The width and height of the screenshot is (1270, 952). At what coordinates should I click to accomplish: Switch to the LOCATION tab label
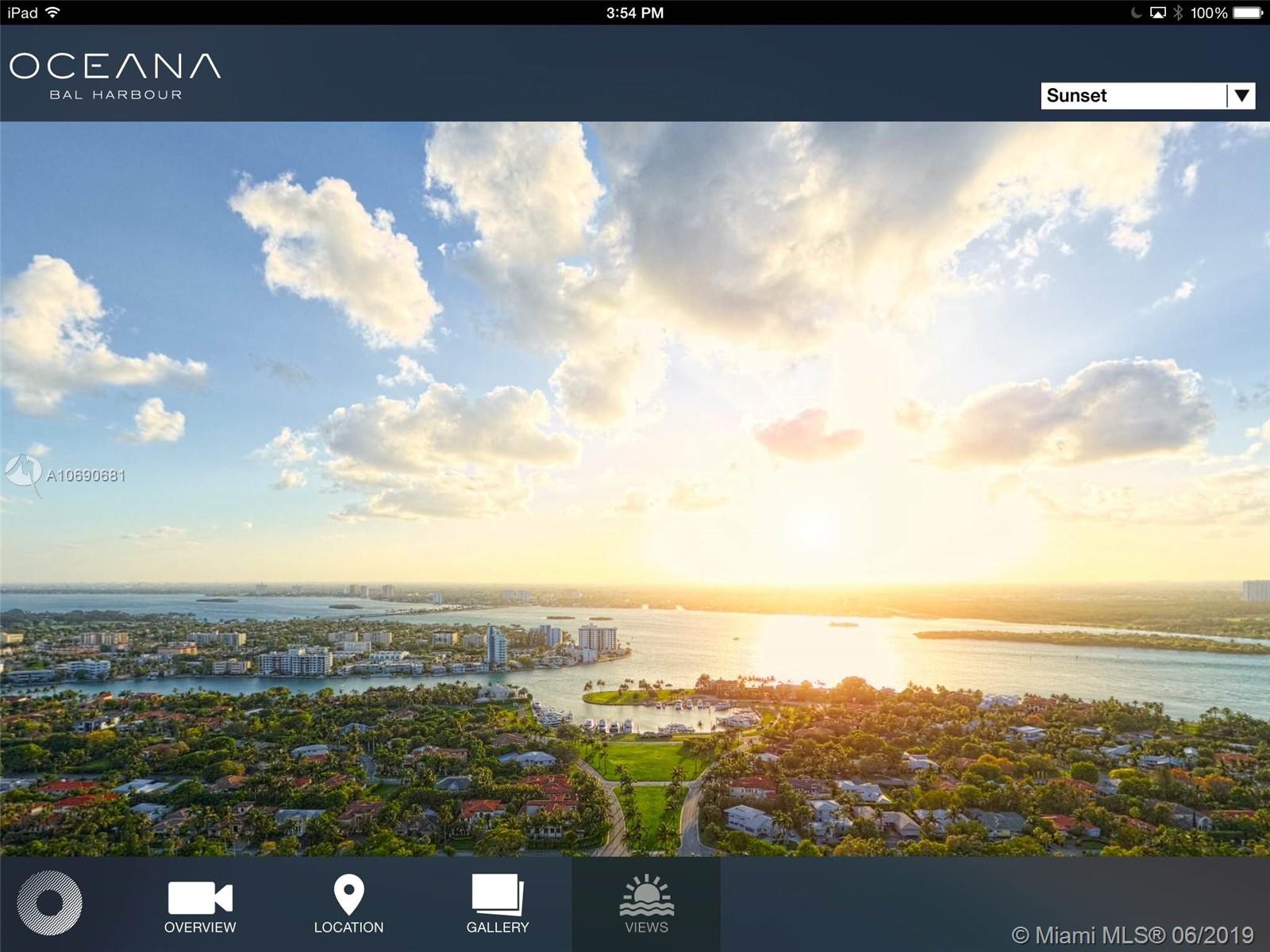tap(348, 927)
